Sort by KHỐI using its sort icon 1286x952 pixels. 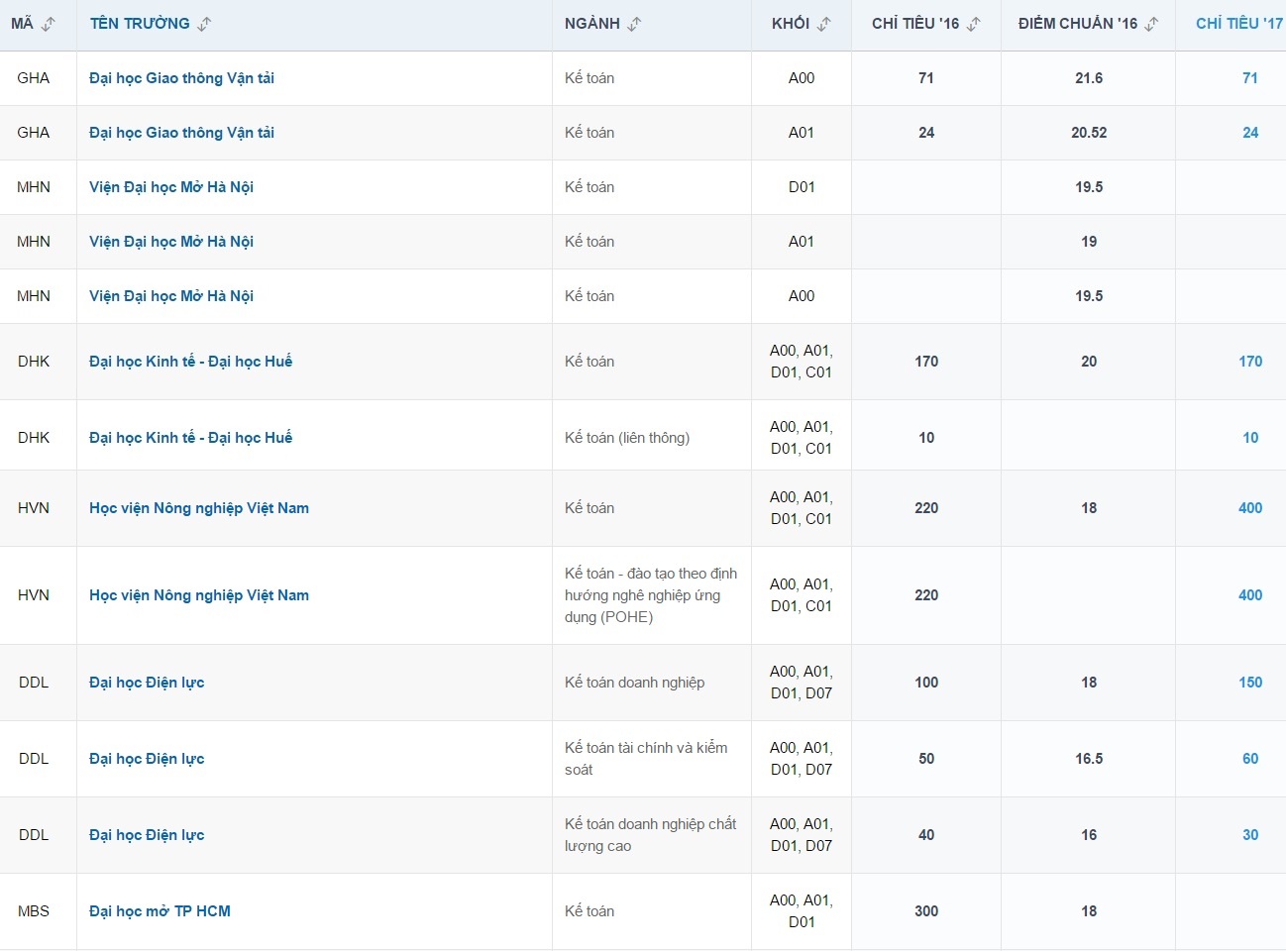click(824, 24)
